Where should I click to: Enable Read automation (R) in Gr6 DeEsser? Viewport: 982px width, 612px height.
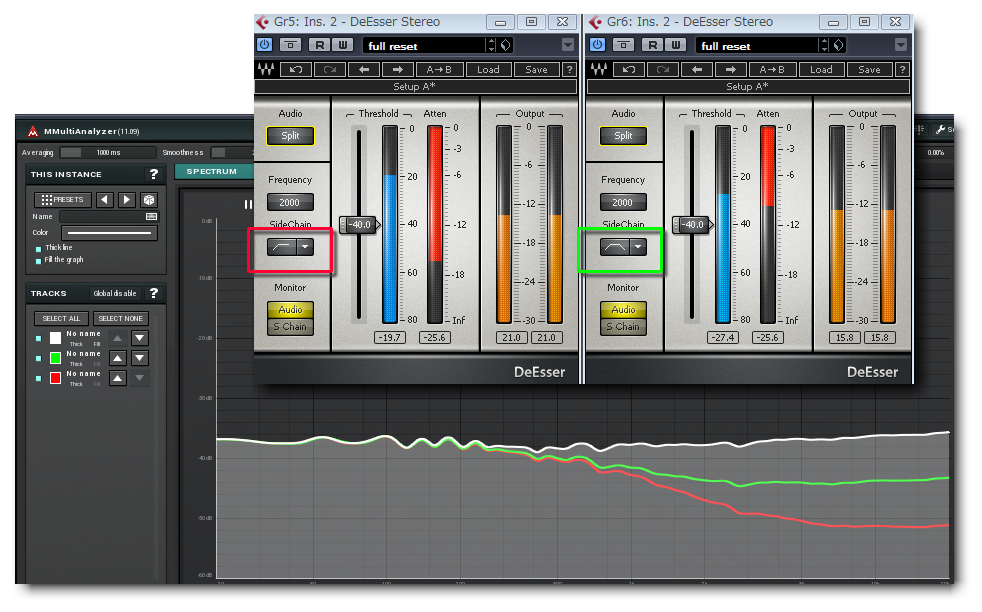(653, 45)
